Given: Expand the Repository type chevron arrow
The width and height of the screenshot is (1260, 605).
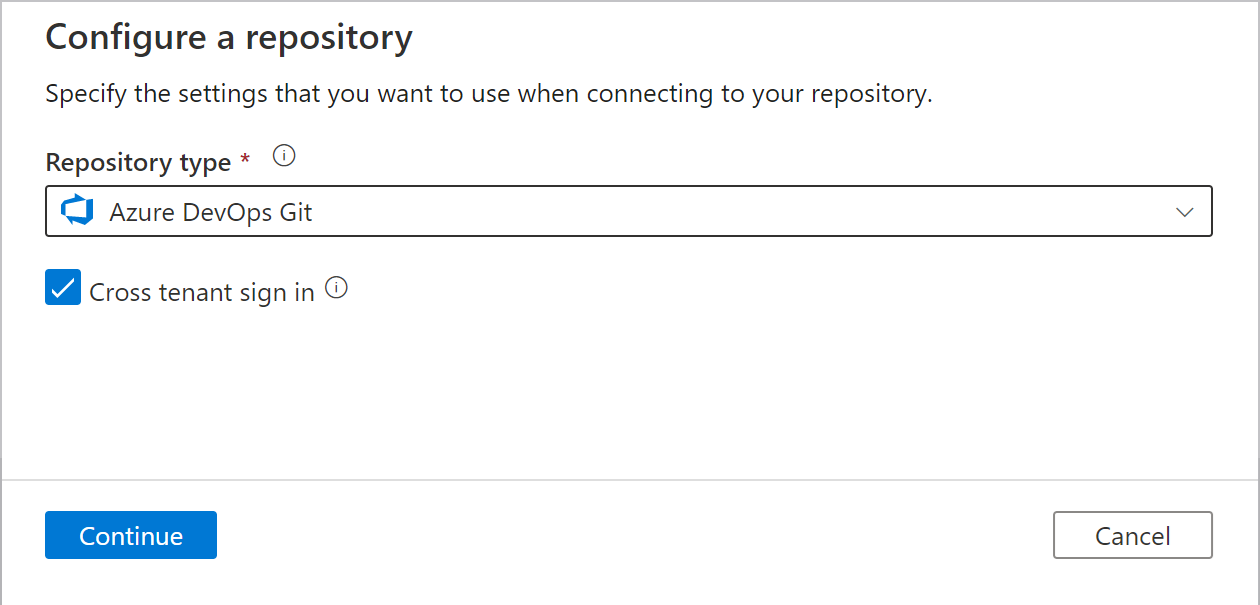Looking at the screenshot, I should (1185, 212).
